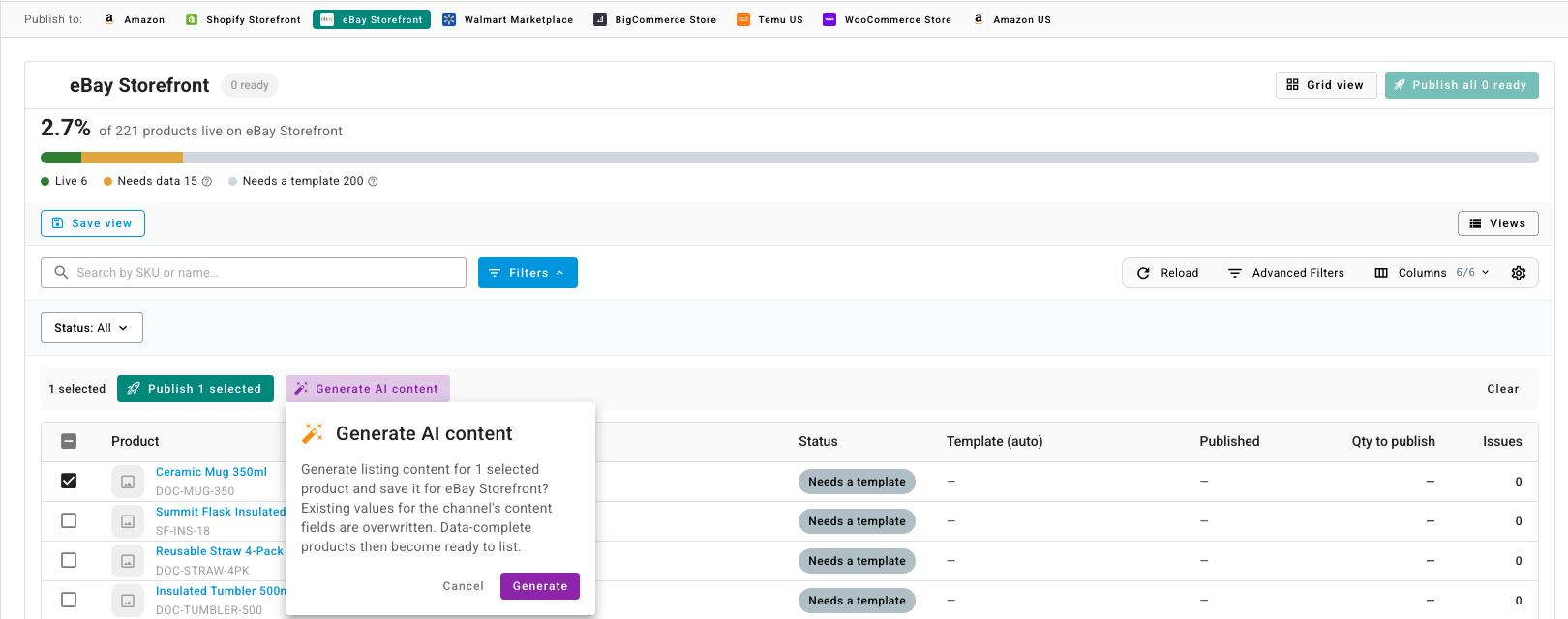Switch to the WooCommerce Store tab
The height and width of the screenshot is (619, 1568).
887,19
